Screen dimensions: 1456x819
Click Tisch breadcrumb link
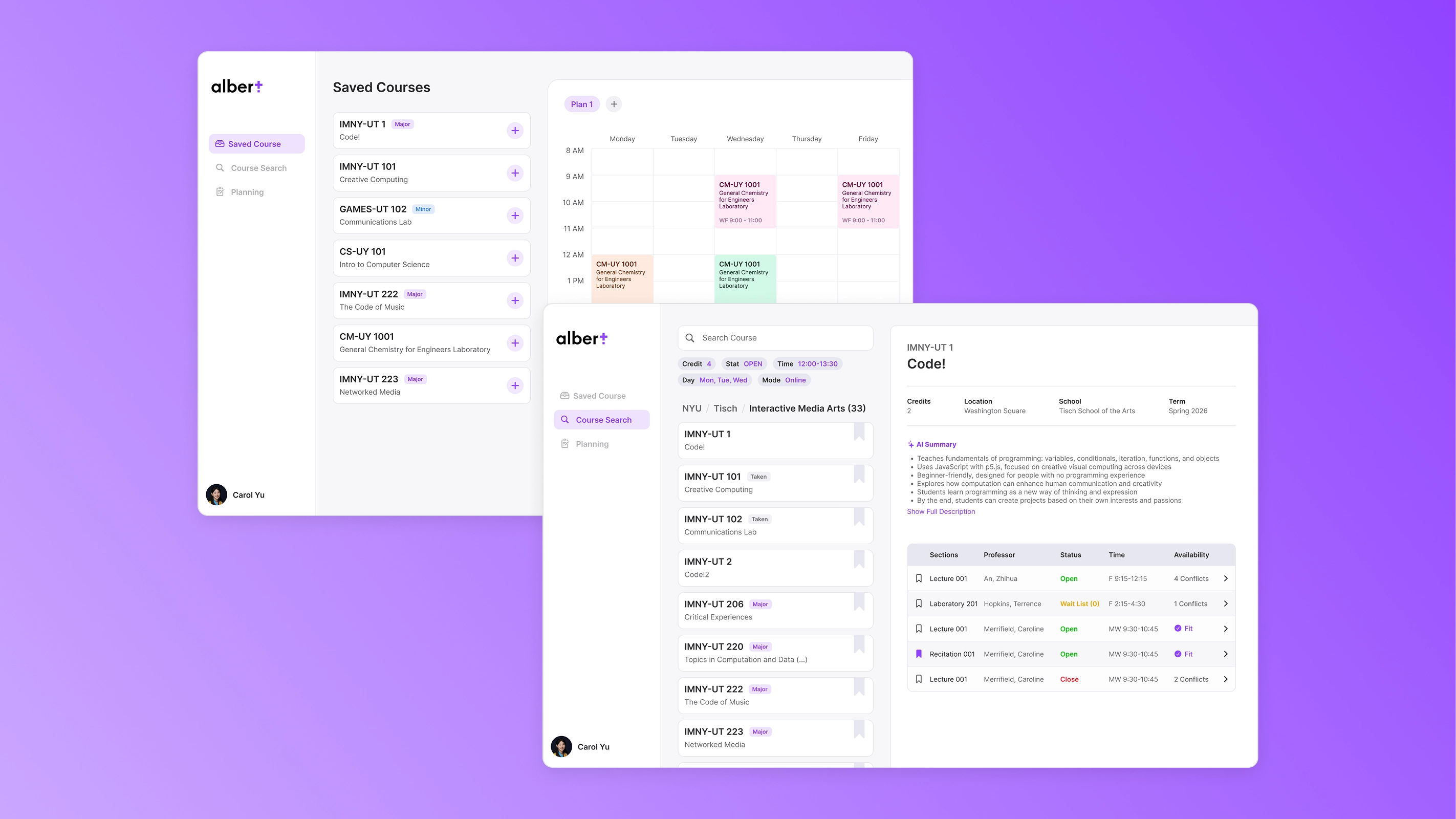pyautogui.click(x=725, y=408)
